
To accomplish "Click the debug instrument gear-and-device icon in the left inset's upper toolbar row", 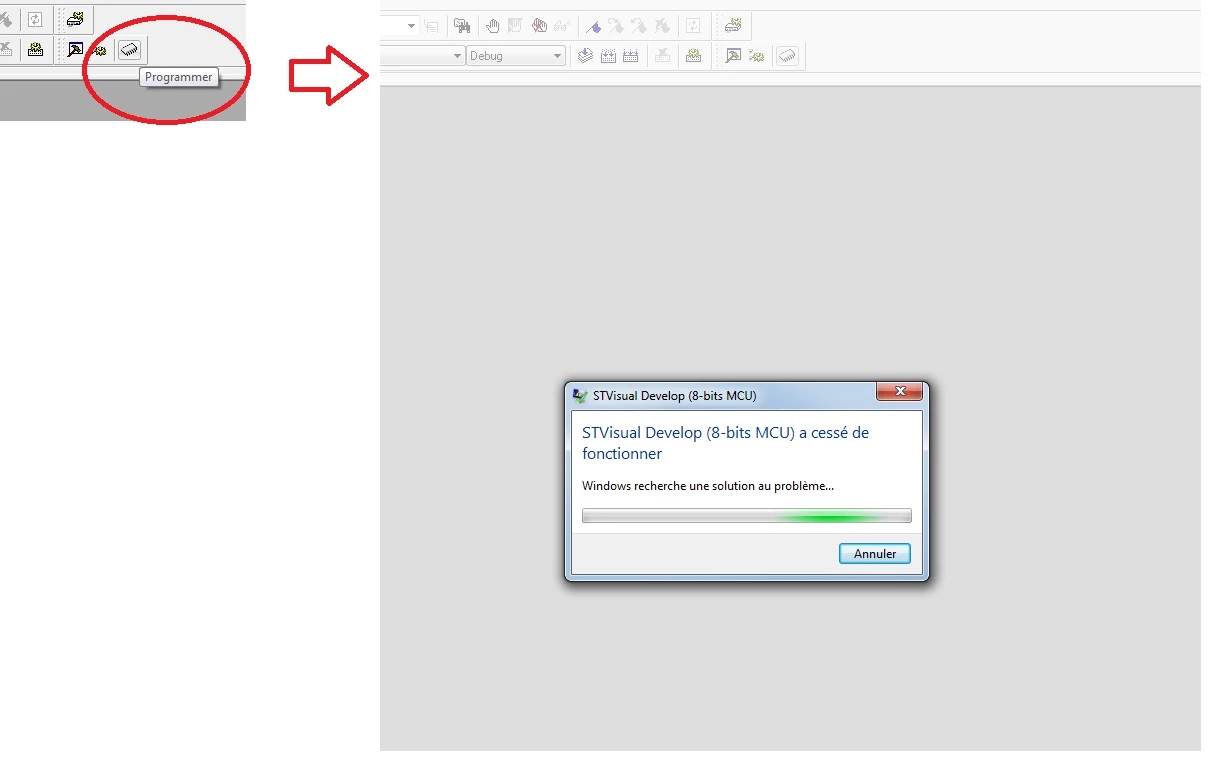I will (76, 18).
